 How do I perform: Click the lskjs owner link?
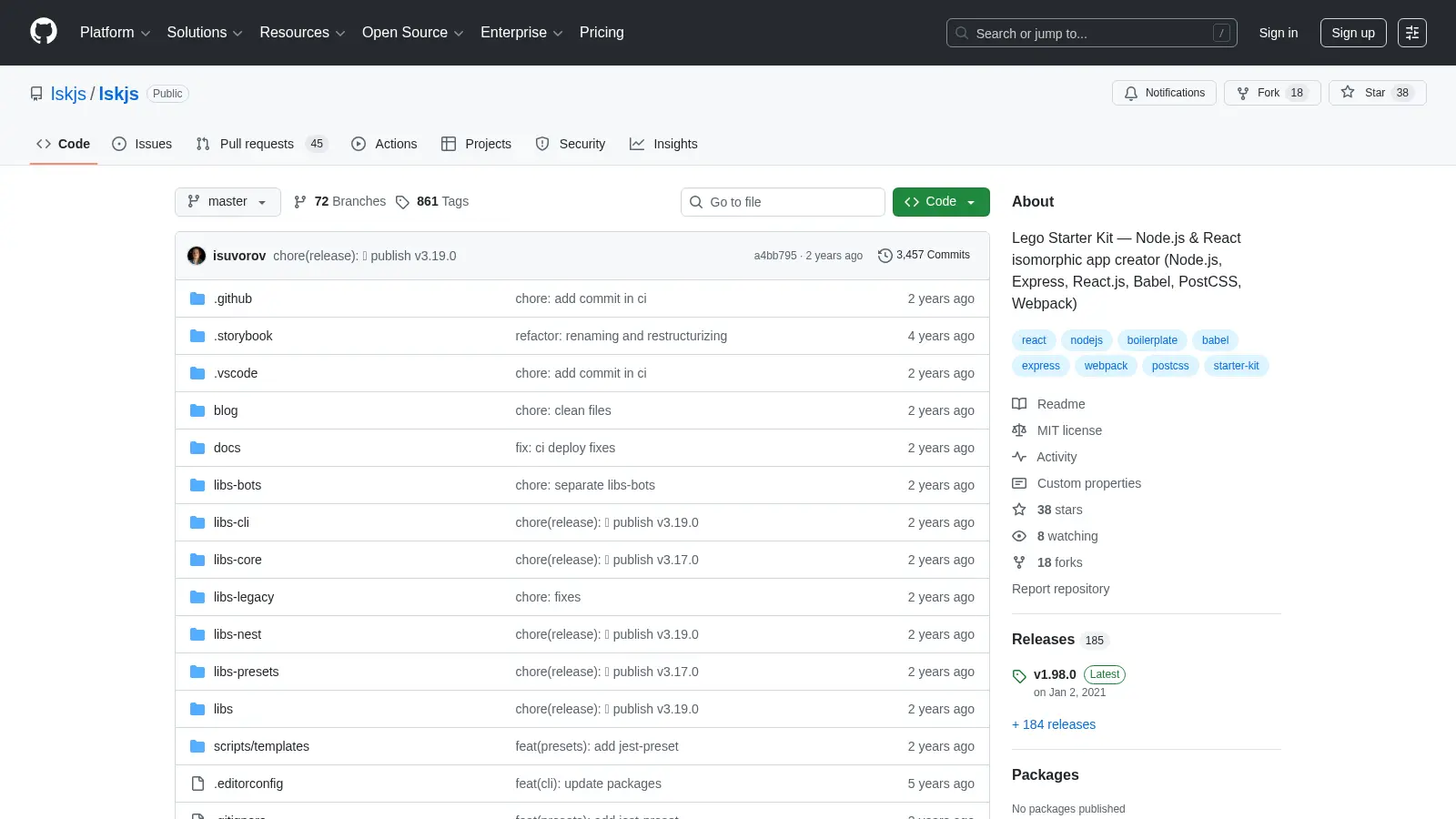click(68, 94)
